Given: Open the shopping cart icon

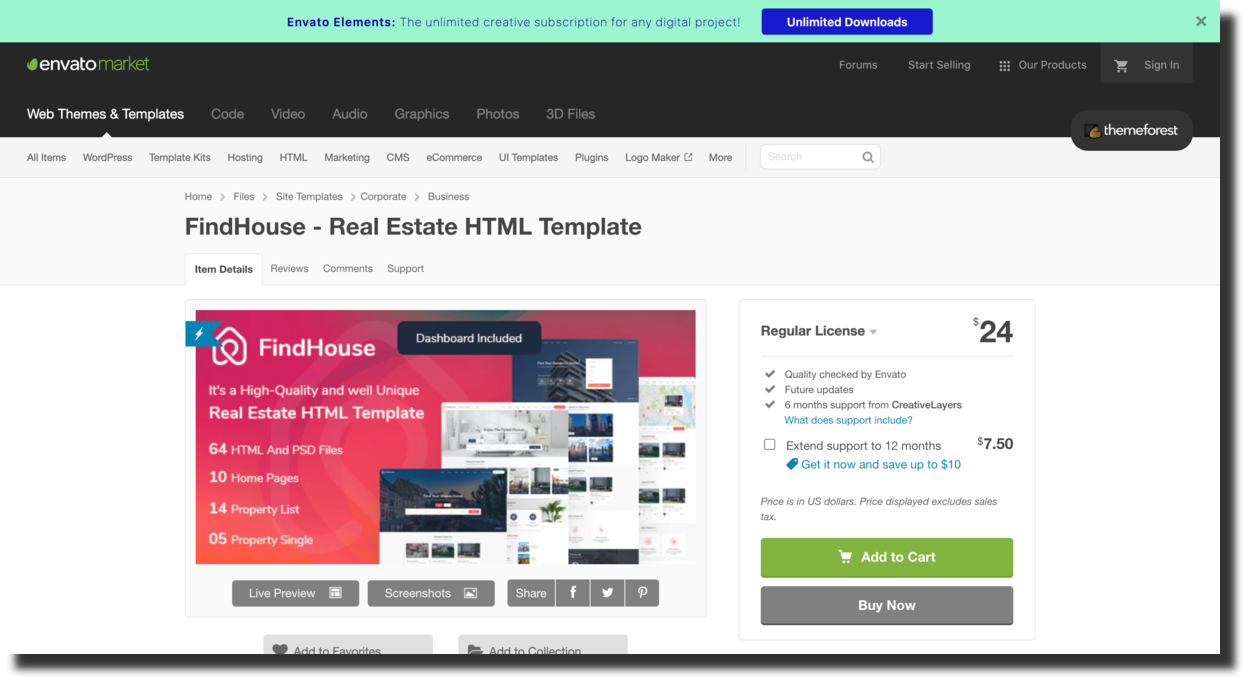Looking at the screenshot, I should (x=1121, y=65).
